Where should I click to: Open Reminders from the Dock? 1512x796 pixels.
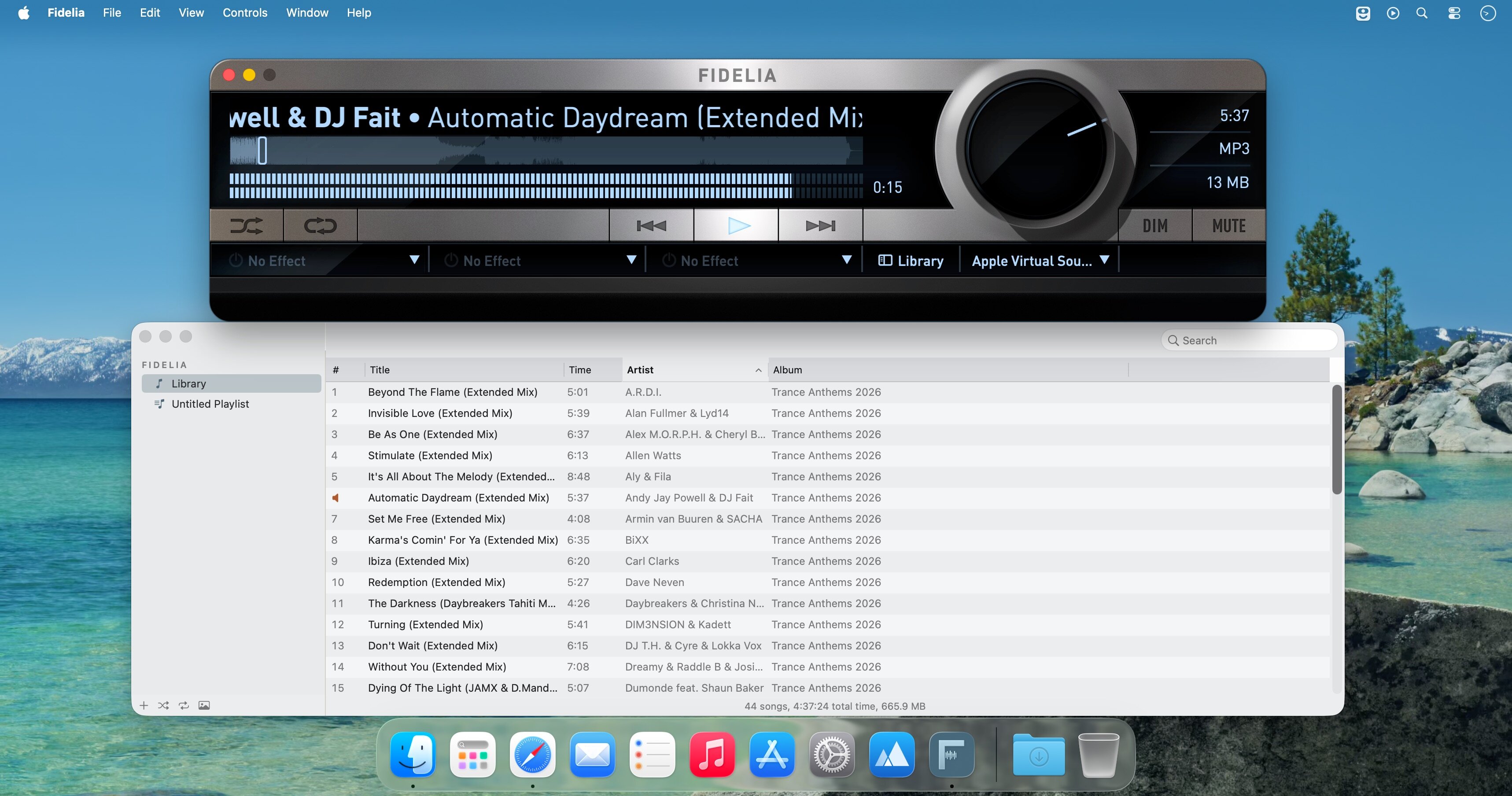tap(652, 754)
